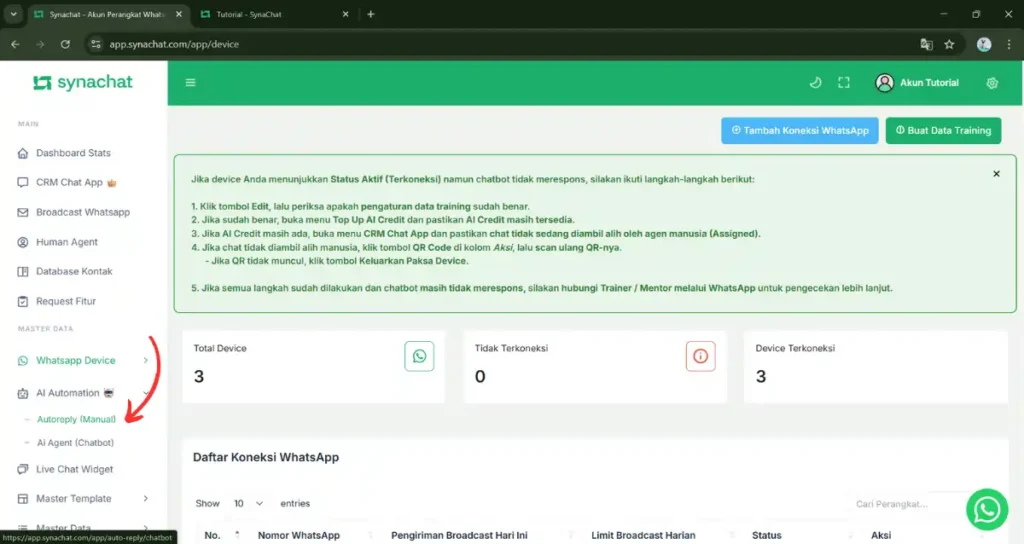Open tab search dropdown arrow
1024x544 pixels.
click(x=13, y=14)
